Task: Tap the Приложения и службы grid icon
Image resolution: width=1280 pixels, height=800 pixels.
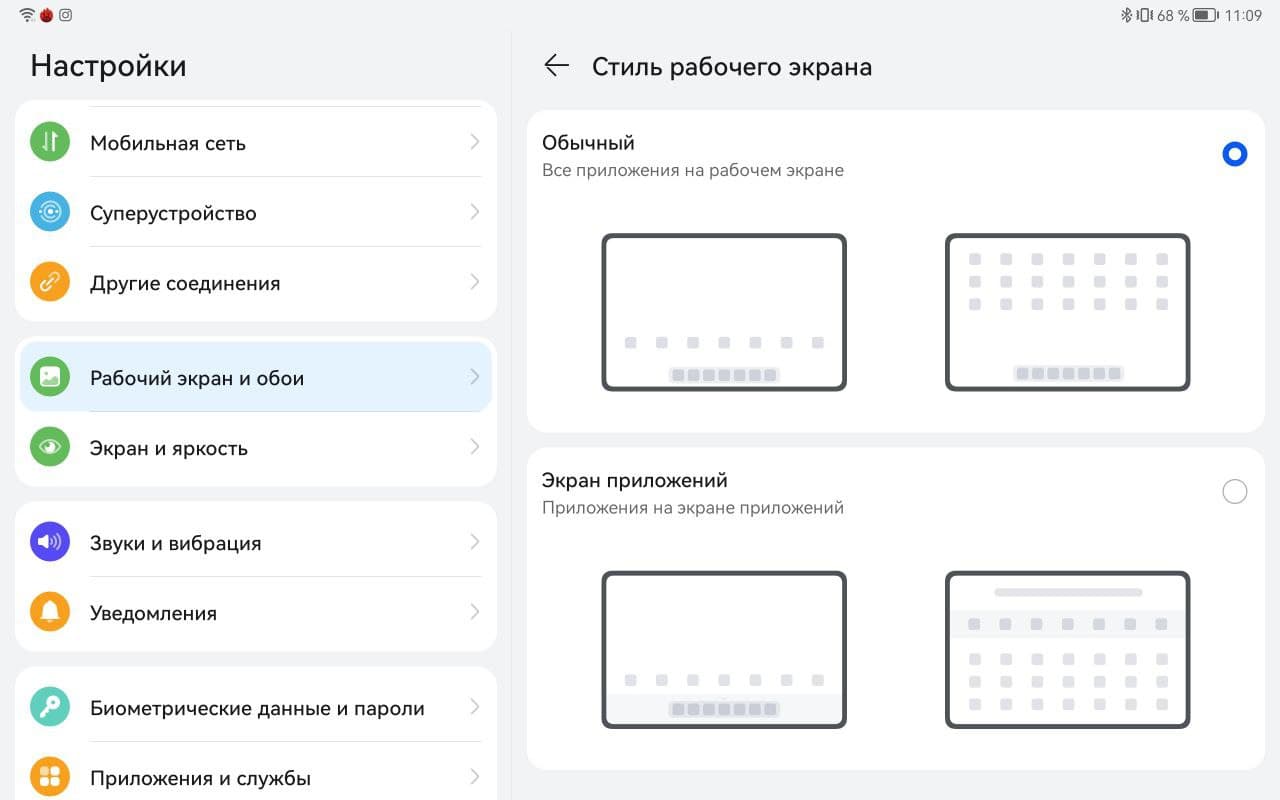Action: point(50,777)
